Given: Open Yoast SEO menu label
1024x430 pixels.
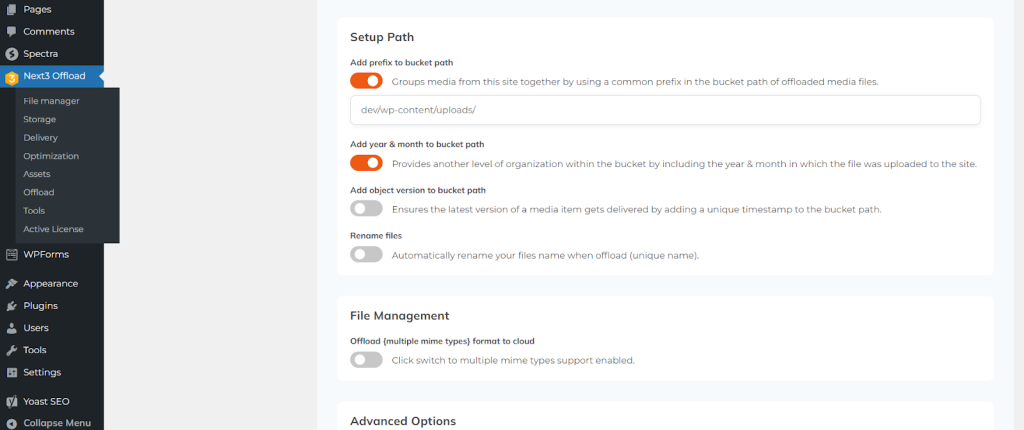Looking at the screenshot, I should point(46,401).
